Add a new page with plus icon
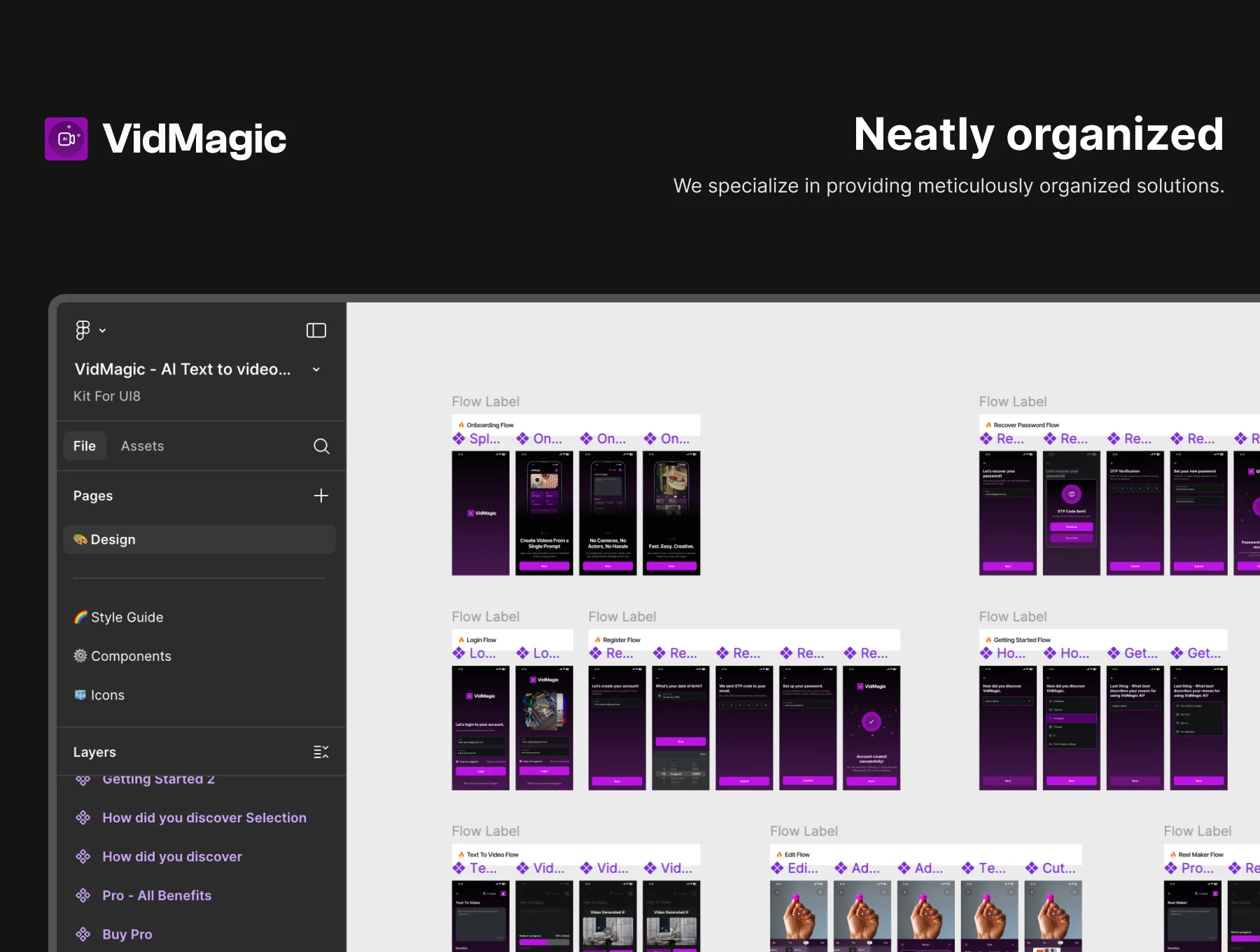1260x952 pixels. click(x=321, y=496)
